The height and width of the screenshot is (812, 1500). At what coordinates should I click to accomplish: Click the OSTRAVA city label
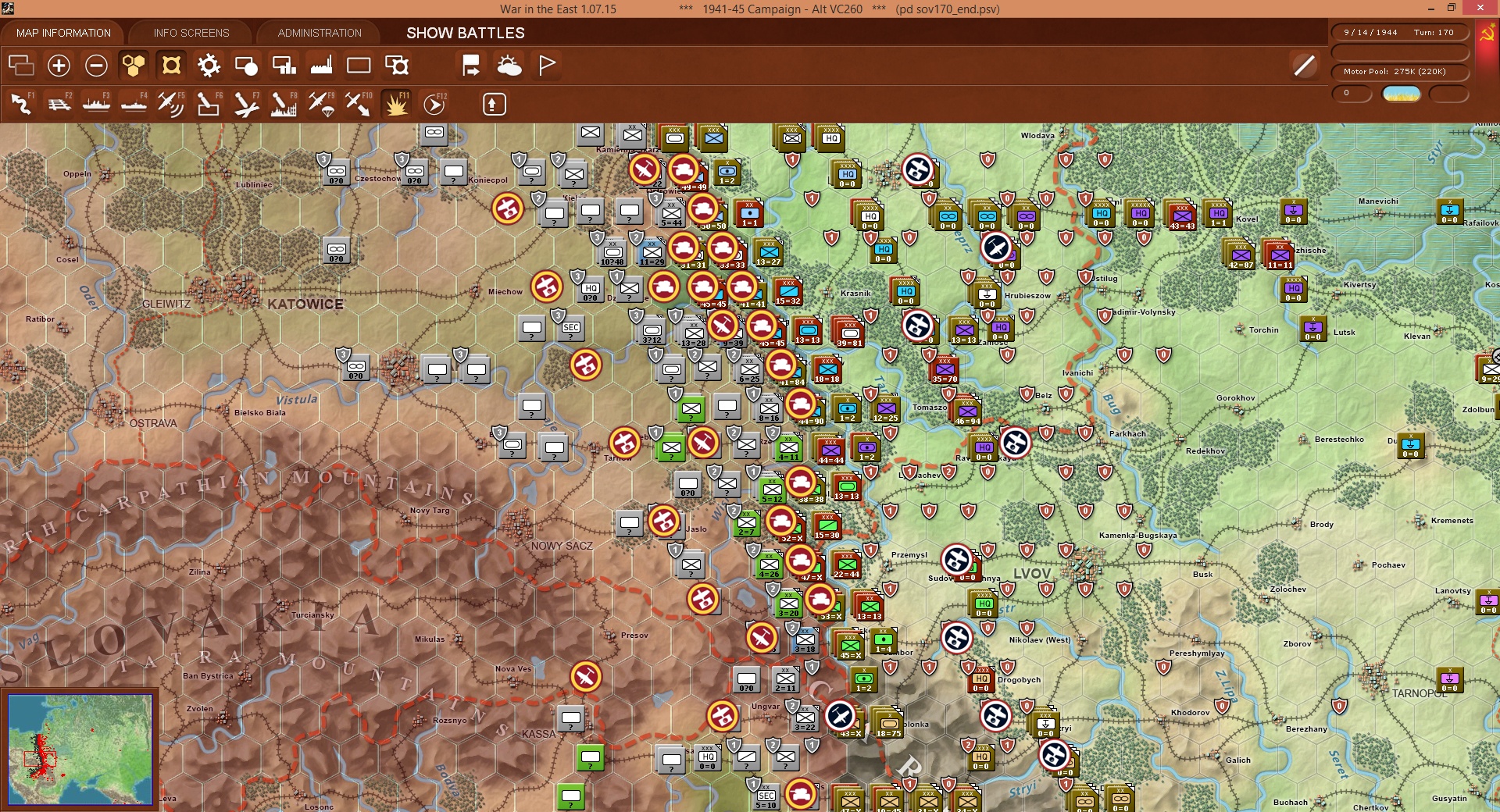tap(153, 423)
